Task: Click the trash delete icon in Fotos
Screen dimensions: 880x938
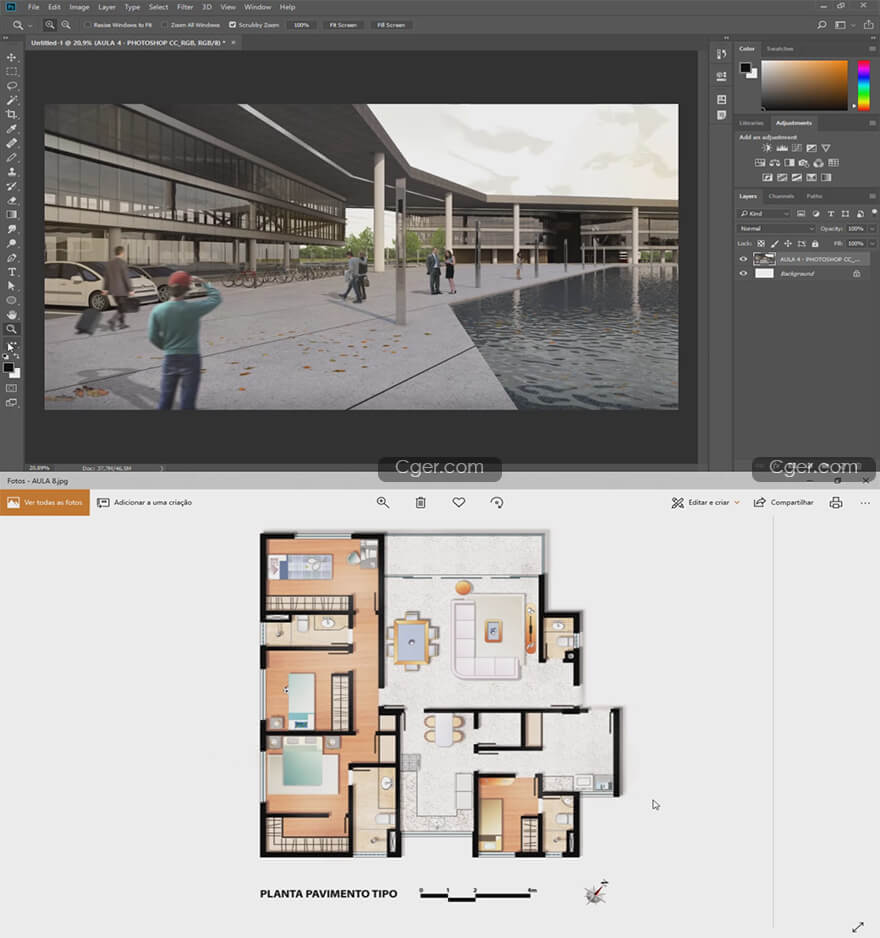Action: [421, 503]
